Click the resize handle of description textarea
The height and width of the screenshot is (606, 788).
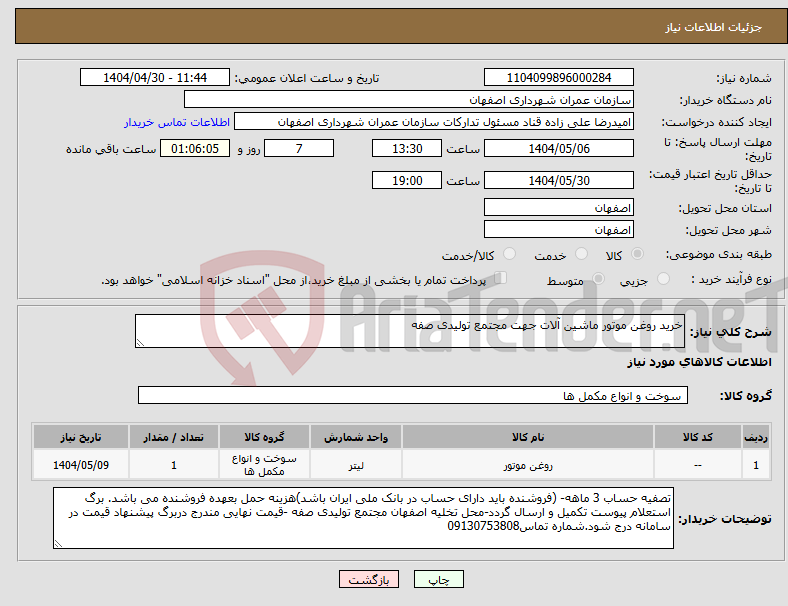[x=140, y=343]
